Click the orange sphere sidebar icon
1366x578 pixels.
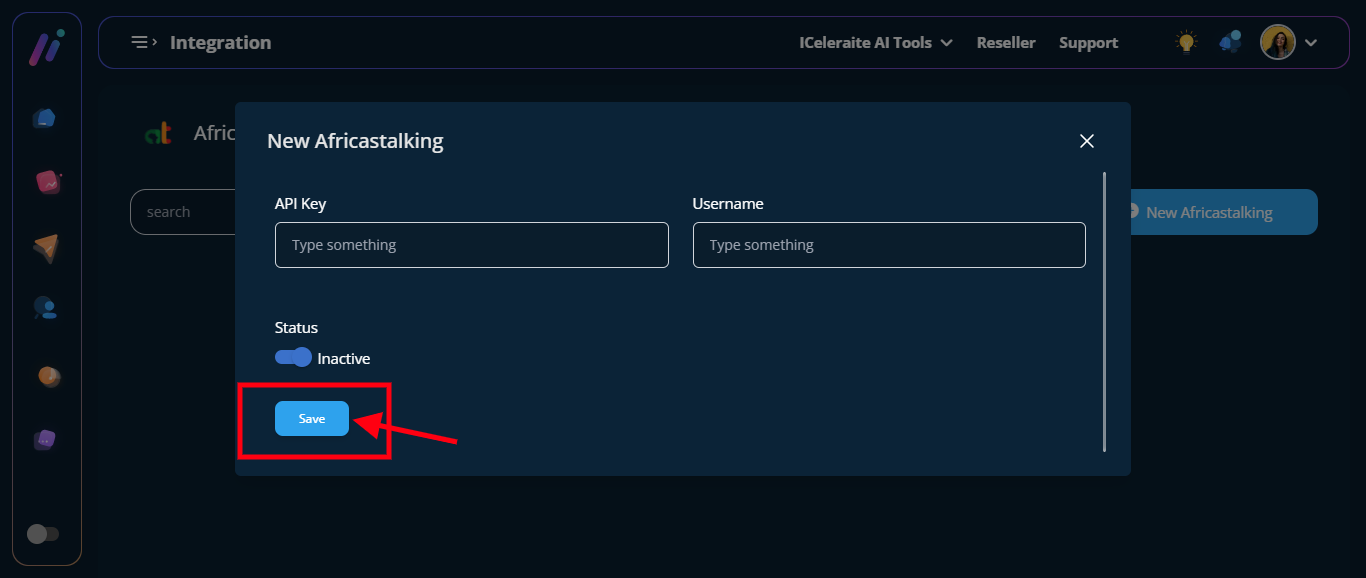click(49, 376)
